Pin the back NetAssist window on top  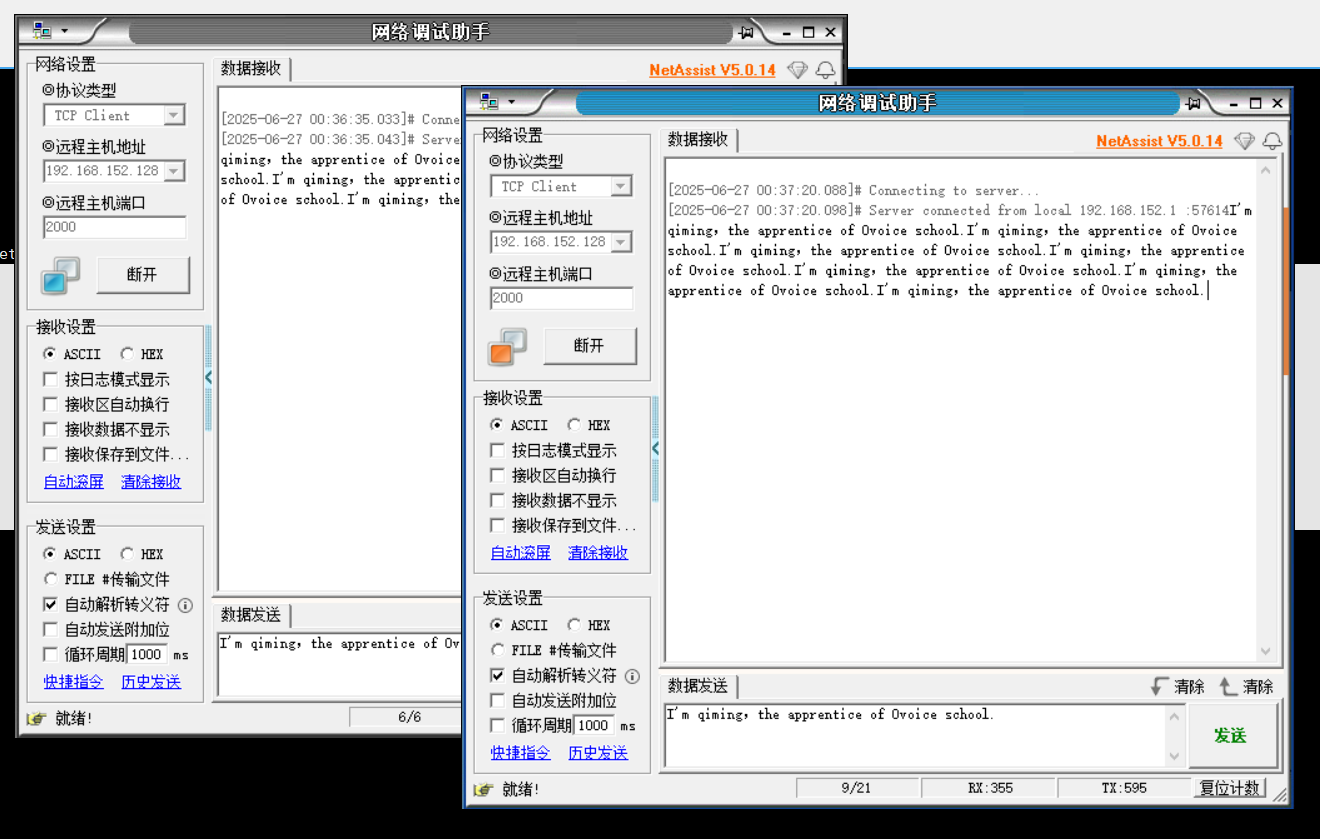point(746,32)
